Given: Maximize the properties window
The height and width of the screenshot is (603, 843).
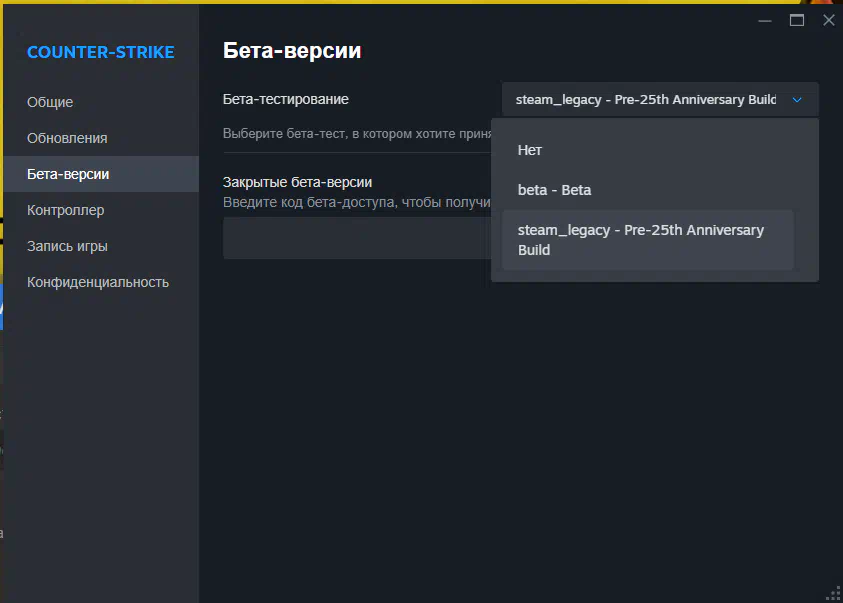Looking at the screenshot, I should 797,20.
